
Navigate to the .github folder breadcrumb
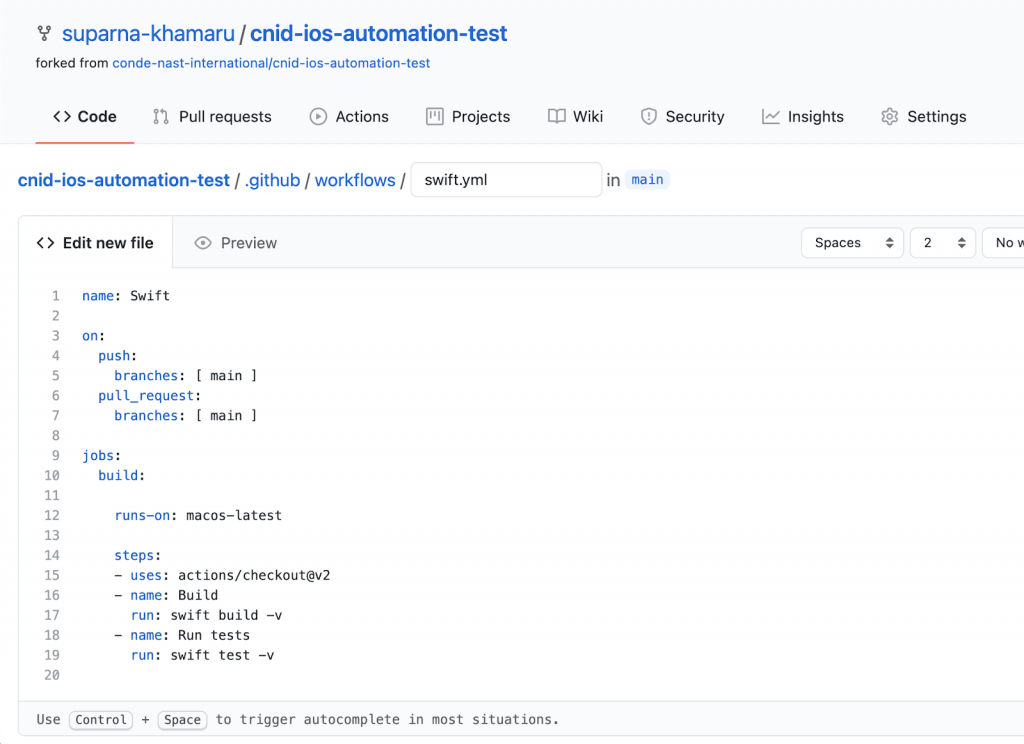click(x=272, y=181)
